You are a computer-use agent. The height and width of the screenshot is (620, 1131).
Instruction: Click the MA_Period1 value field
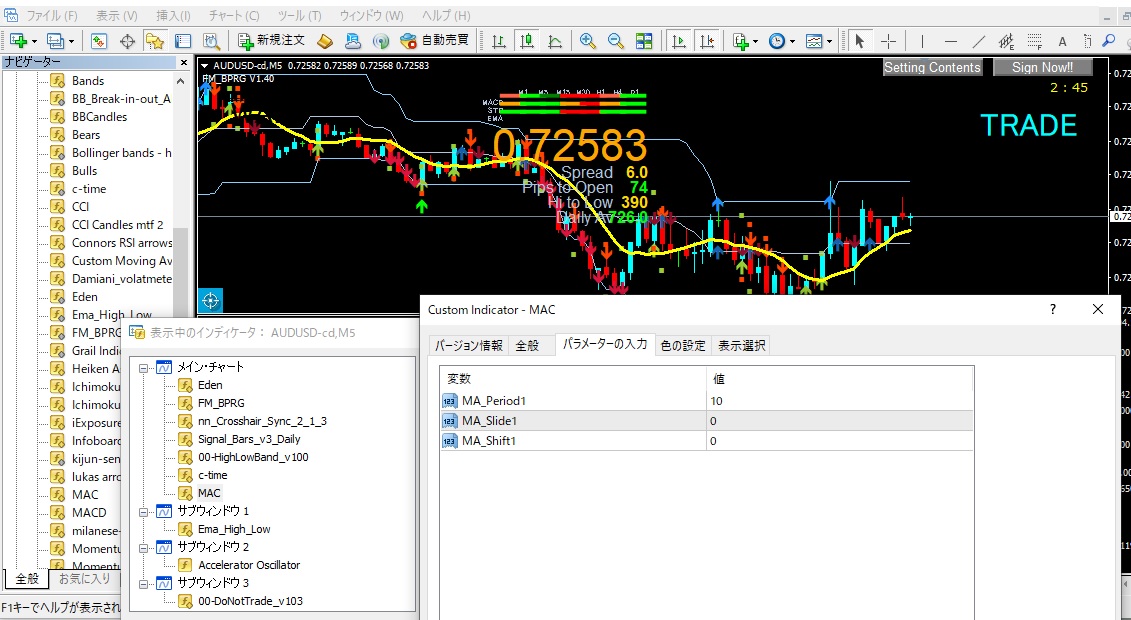click(838, 401)
